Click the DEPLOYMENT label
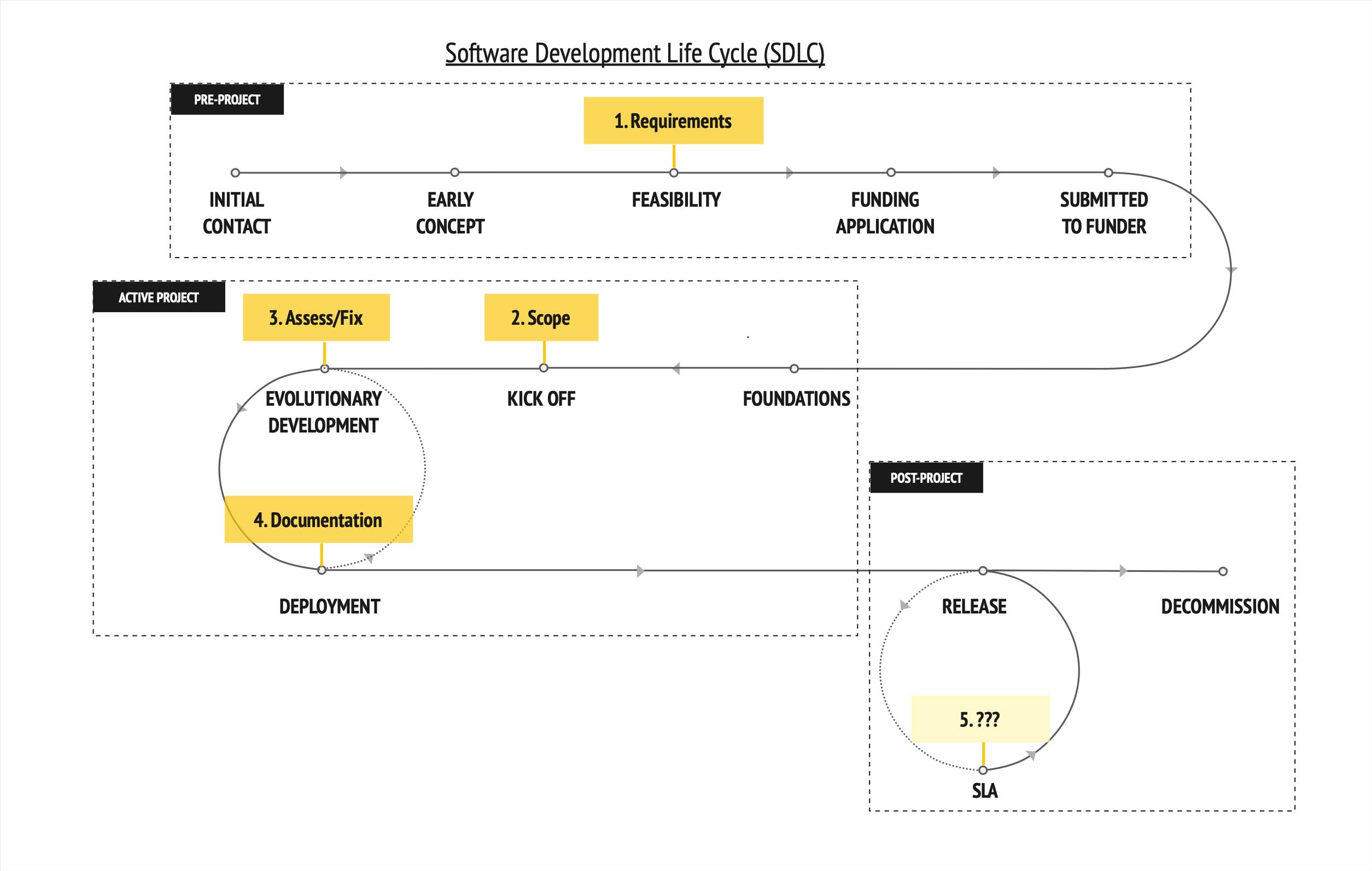1372x871 pixels. [x=329, y=606]
